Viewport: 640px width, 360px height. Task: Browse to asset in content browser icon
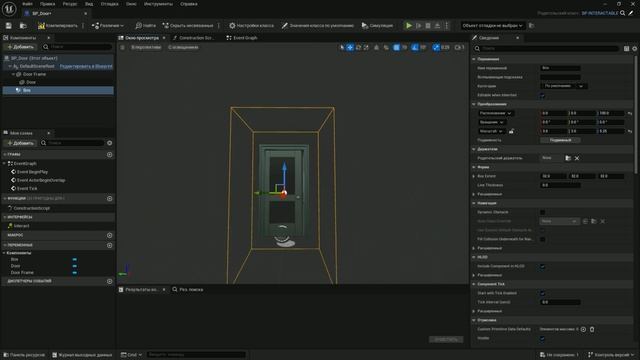[x=23, y=25]
